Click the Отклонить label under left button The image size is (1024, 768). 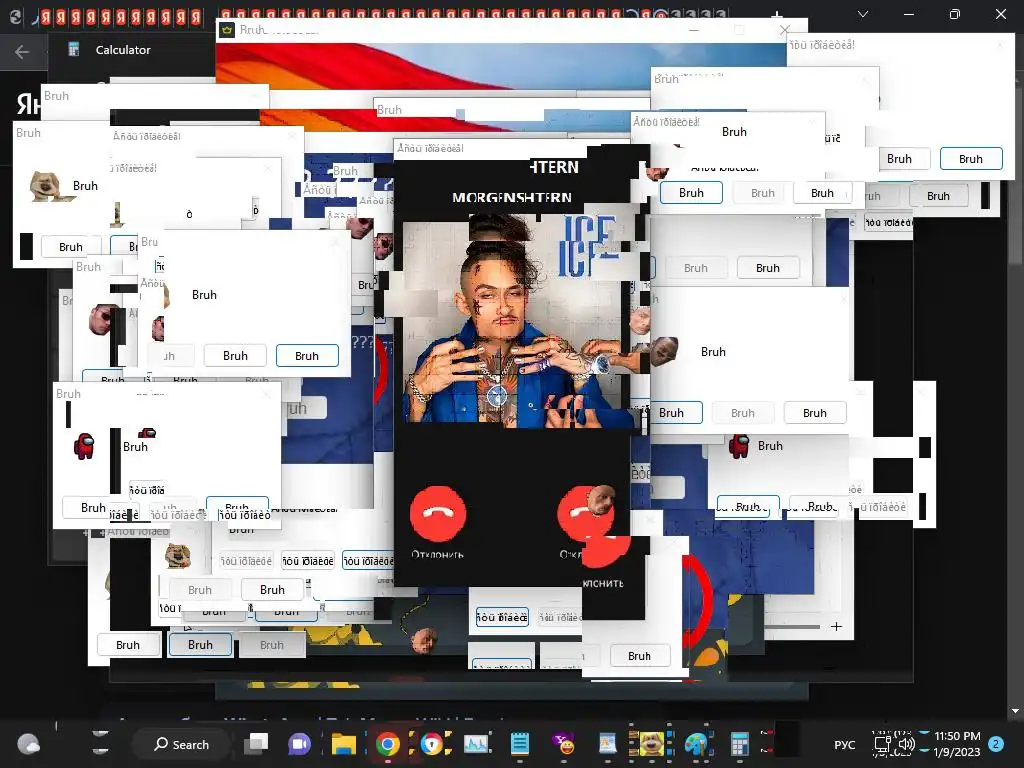[x=438, y=554]
